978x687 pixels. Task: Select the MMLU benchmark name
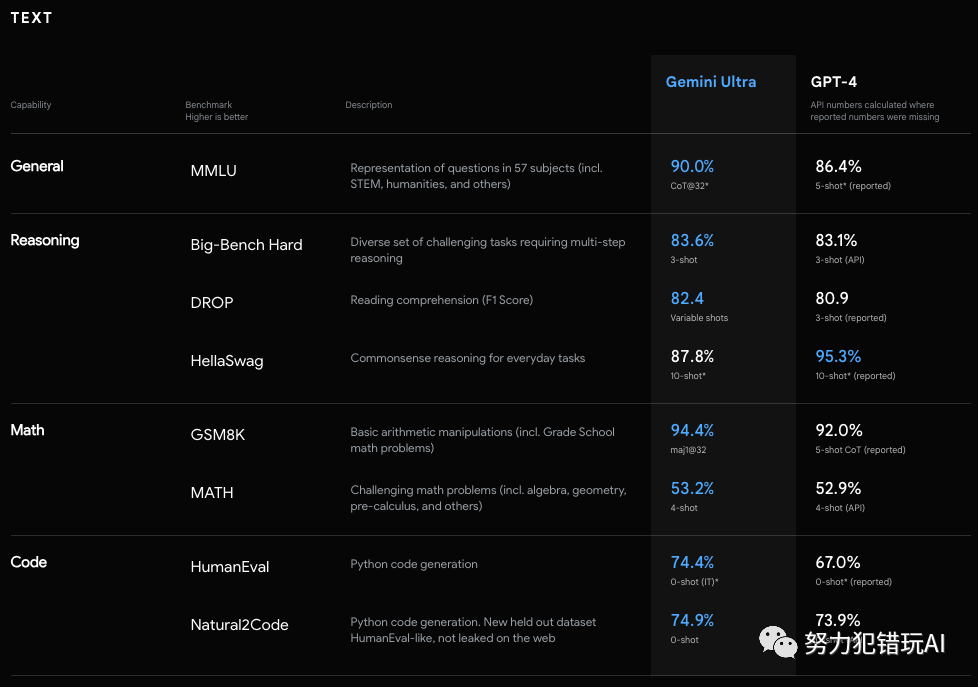213,170
